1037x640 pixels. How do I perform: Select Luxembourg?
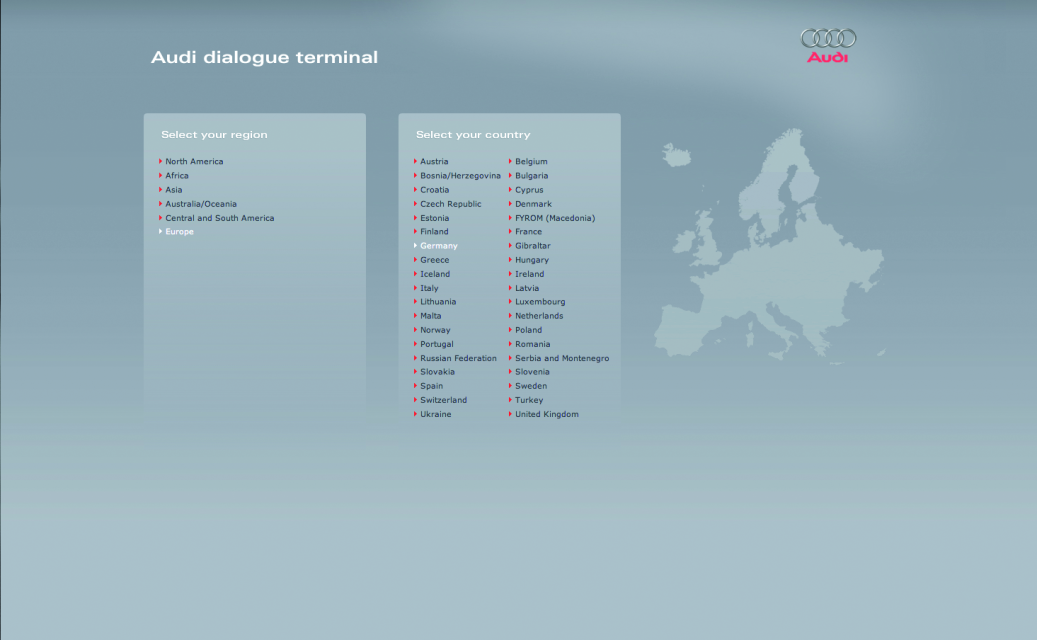[540, 301]
